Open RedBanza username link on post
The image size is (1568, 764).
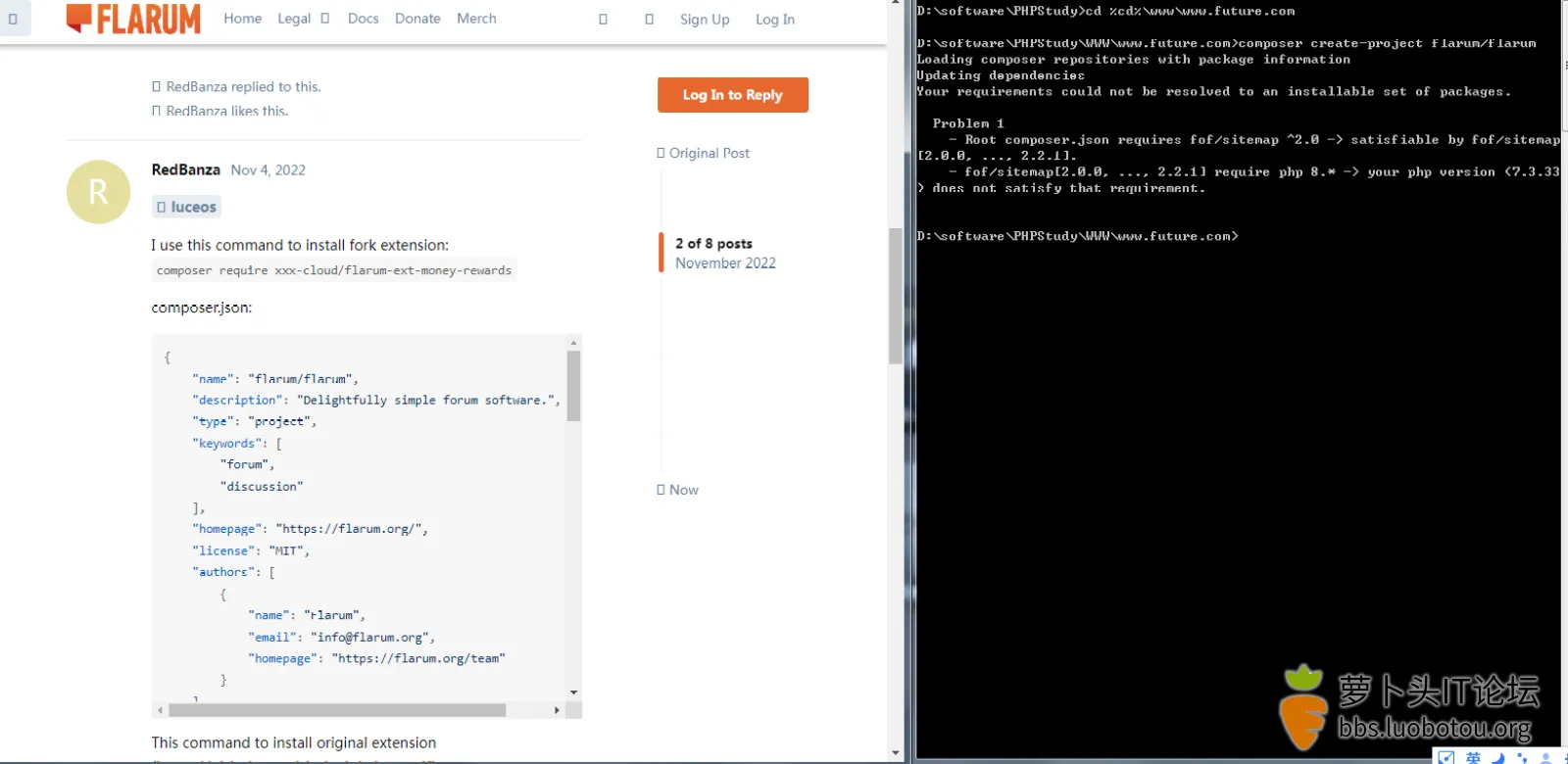pos(185,169)
